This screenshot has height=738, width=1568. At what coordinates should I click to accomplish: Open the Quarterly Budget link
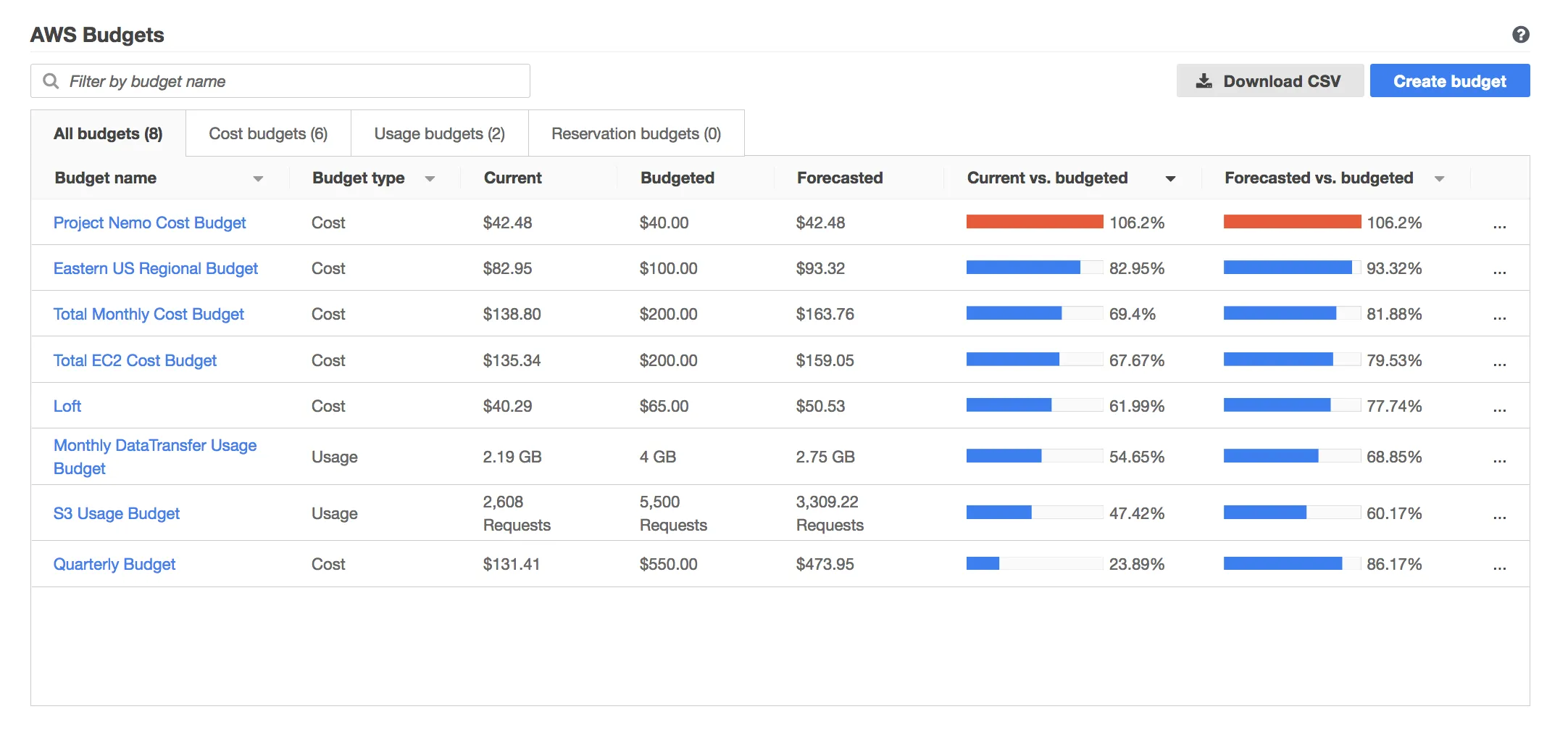114,564
